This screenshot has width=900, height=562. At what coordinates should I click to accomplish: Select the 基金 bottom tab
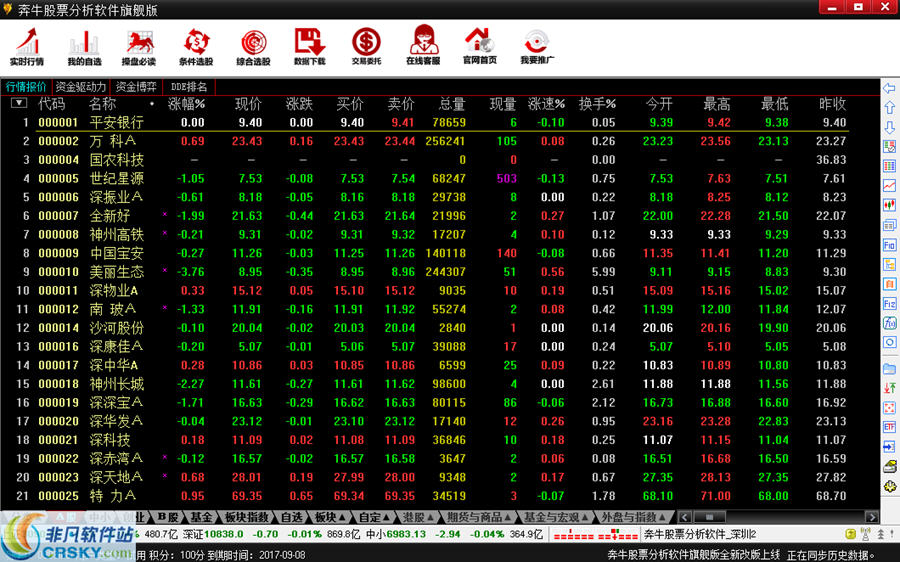coord(201,517)
